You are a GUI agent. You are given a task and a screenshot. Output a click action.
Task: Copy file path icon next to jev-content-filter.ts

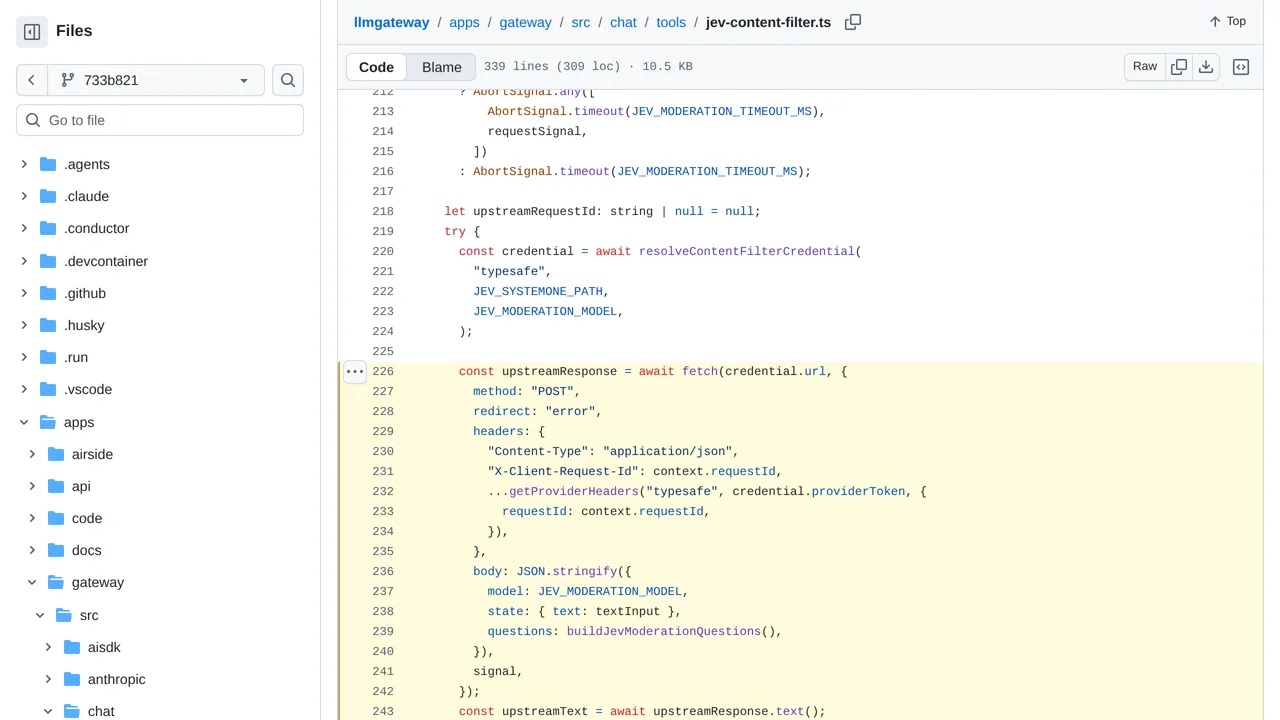coord(853,22)
